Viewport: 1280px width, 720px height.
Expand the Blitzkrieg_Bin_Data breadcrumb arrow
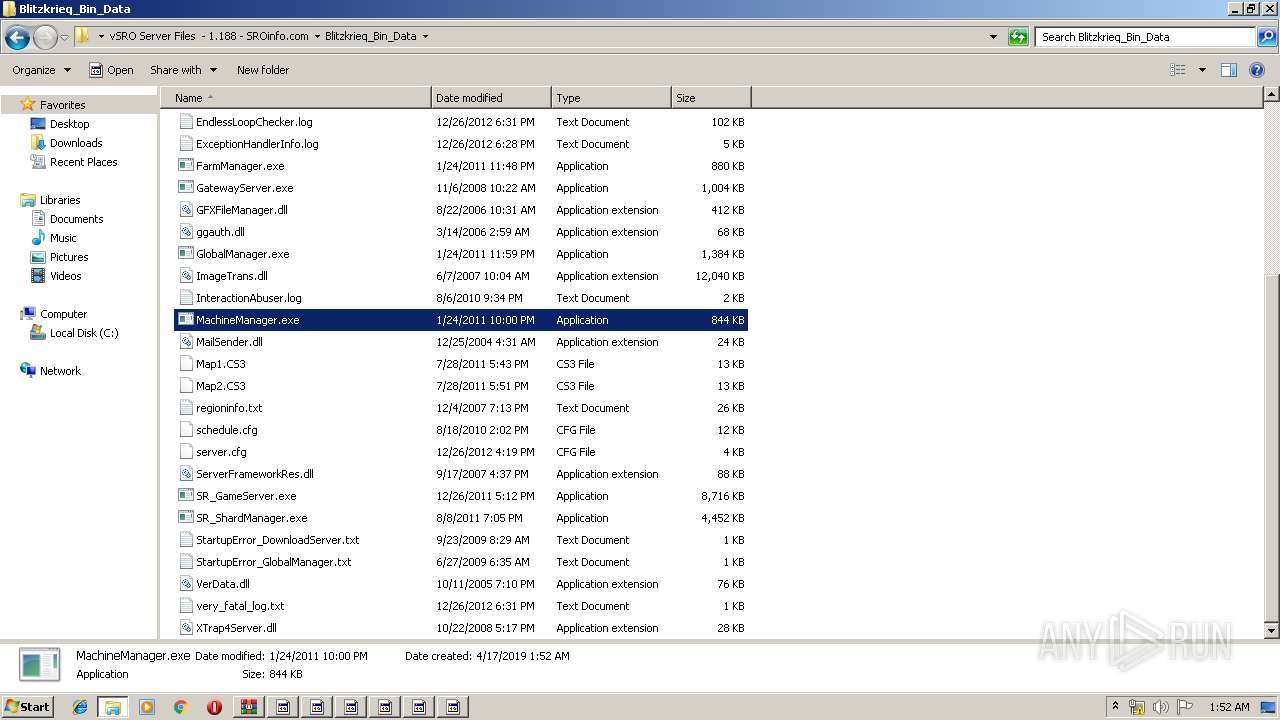(425, 37)
